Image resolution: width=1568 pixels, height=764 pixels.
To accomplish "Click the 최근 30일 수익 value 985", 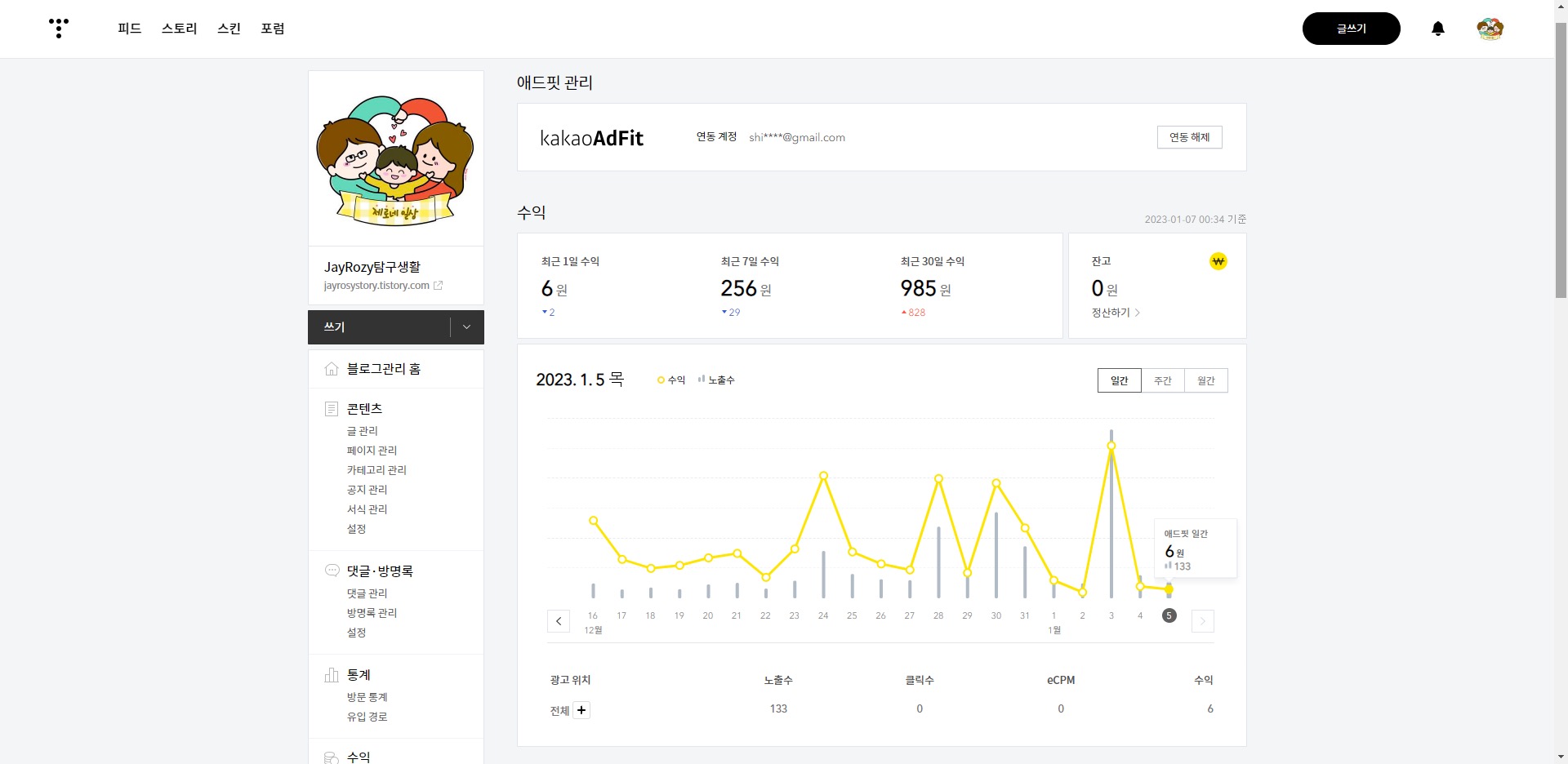I will click(919, 288).
